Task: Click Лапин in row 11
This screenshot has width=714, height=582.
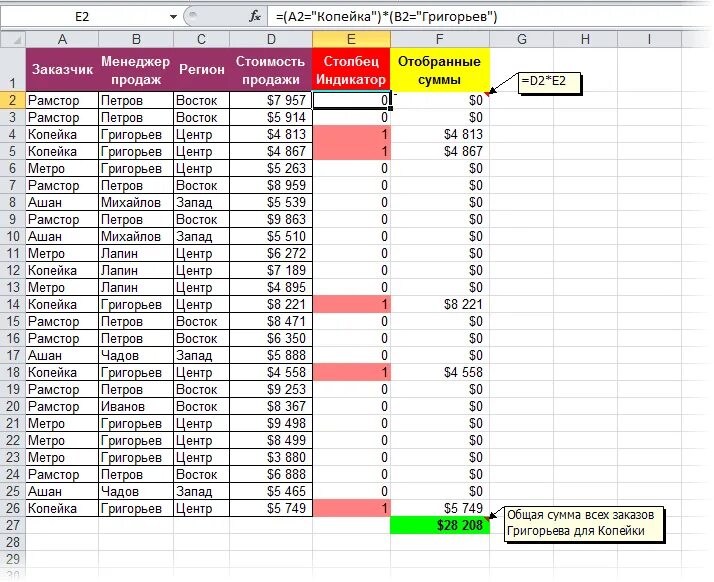Action: click(x=136, y=253)
